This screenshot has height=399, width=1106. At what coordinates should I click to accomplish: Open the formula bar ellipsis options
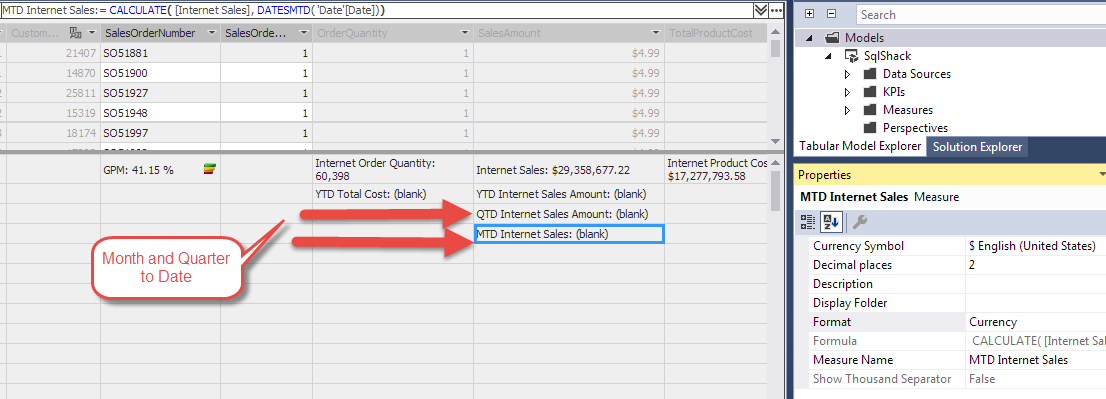click(776, 11)
